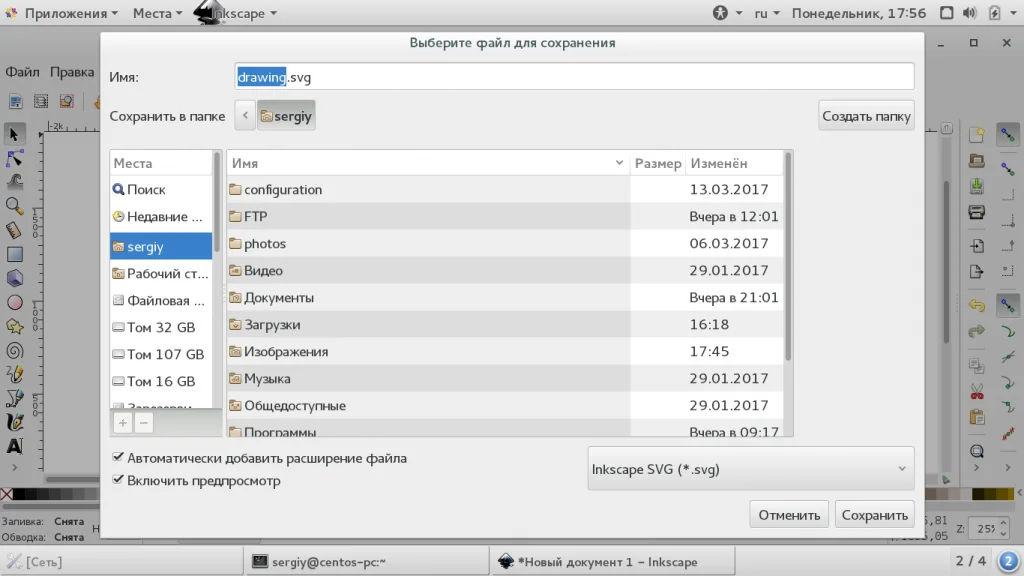This screenshot has height=576, width=1024.
Task: Click the black color swatch in palette
Action: tap(20, 494)
